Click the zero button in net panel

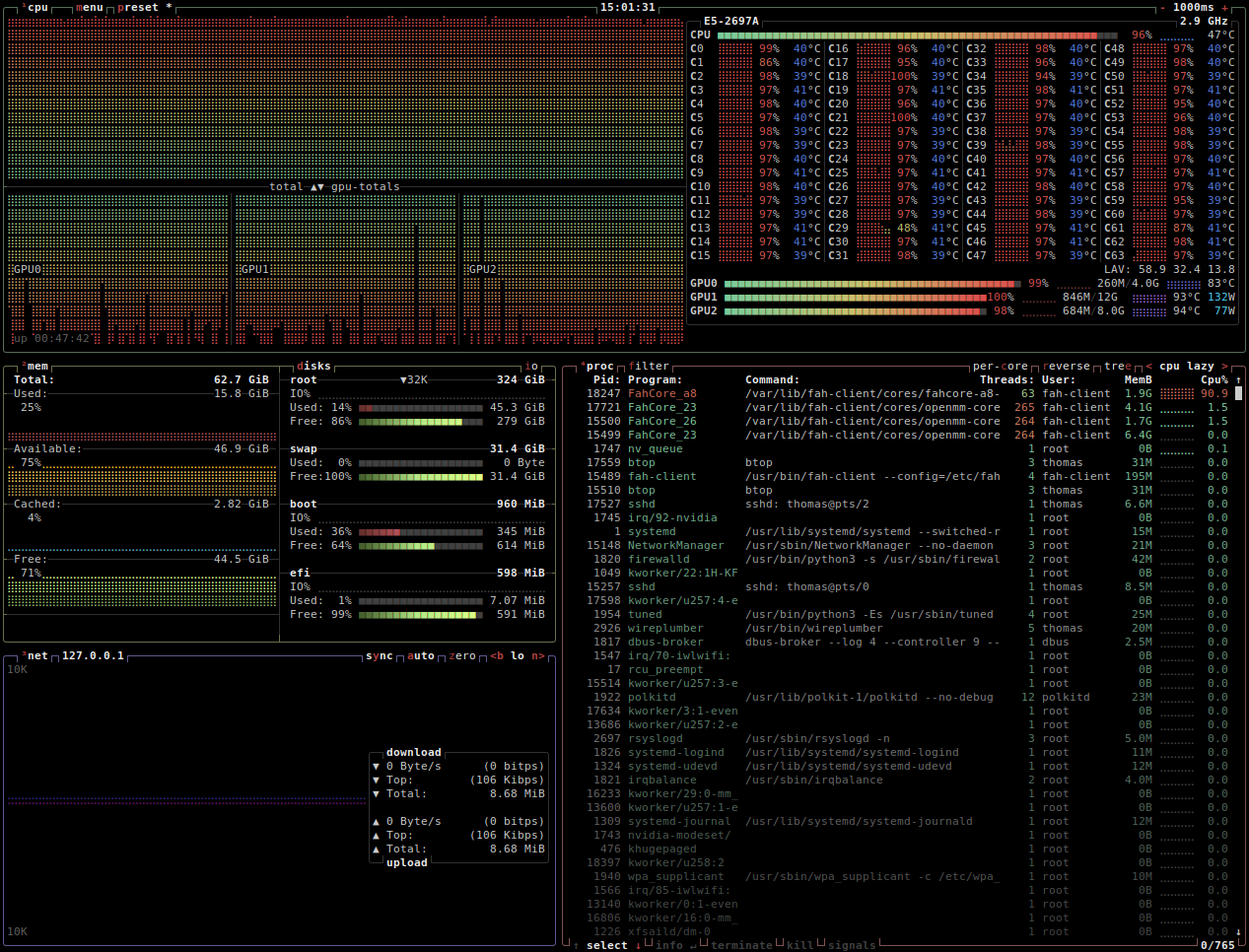pyautogui.click(x=462, y=656)
